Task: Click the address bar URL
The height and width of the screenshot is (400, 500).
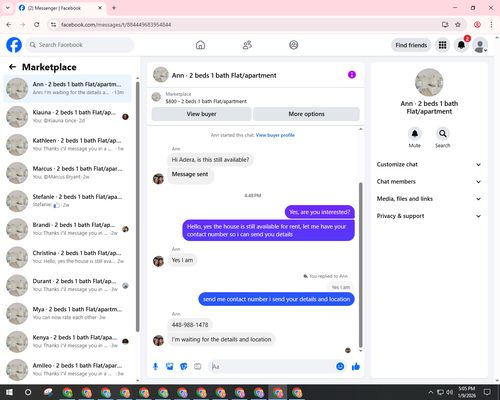Action: [x=116, y=25]
